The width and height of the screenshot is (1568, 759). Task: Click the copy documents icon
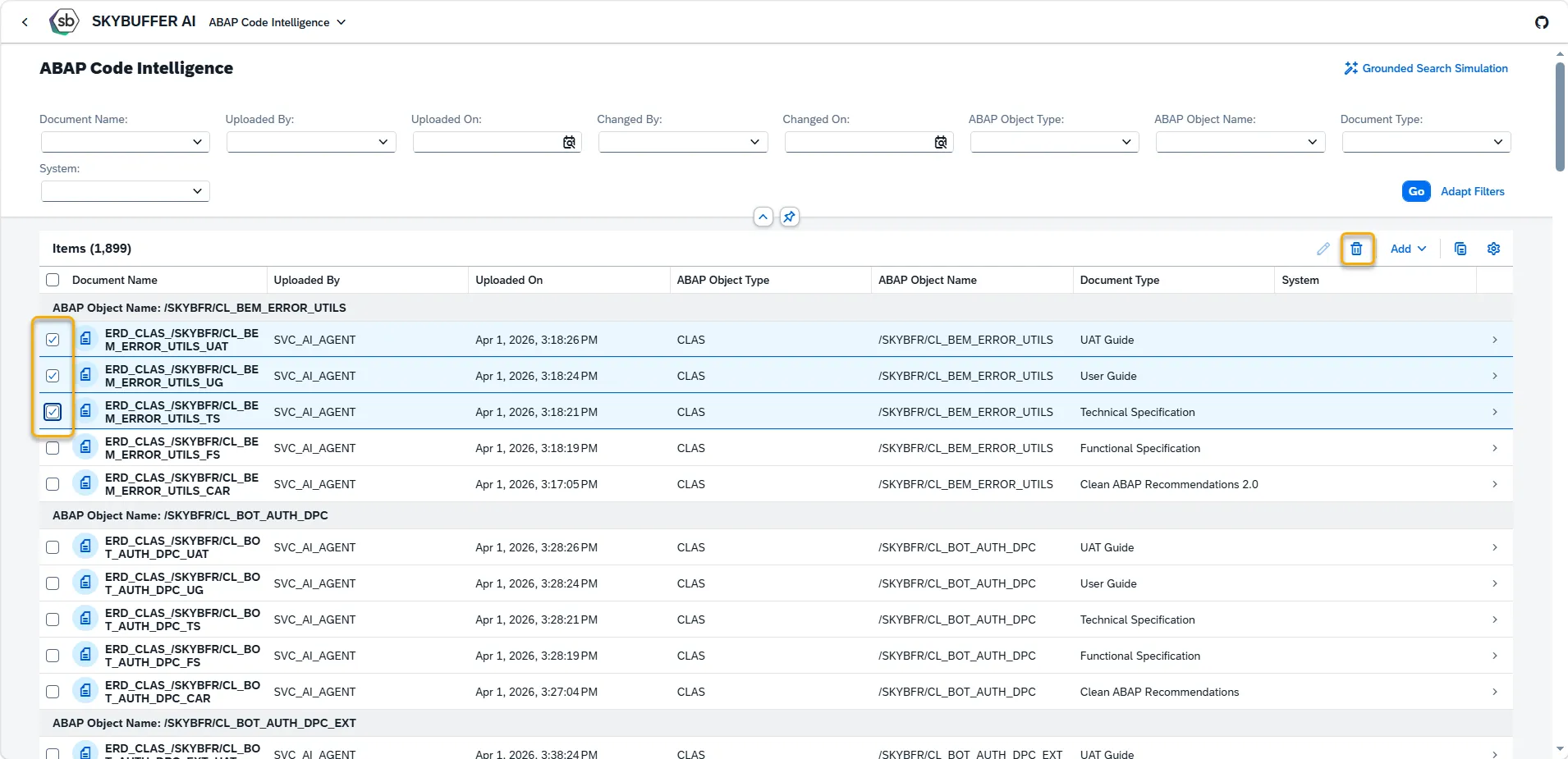[1460, 249]
